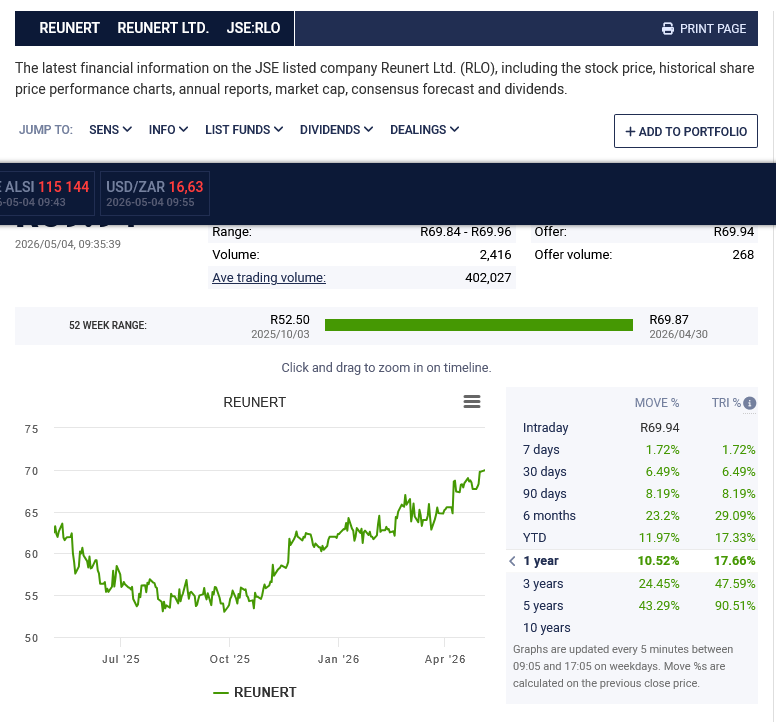This screenshot has height=722, width=776.
Task: Click the left chevron beside 1 year
Action: 512,561
